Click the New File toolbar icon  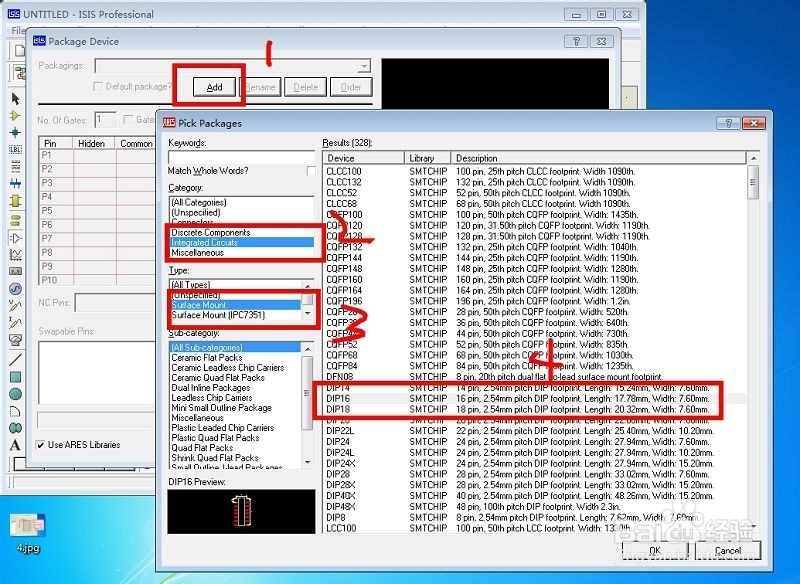pyautogui.click(x=19, y=50)
